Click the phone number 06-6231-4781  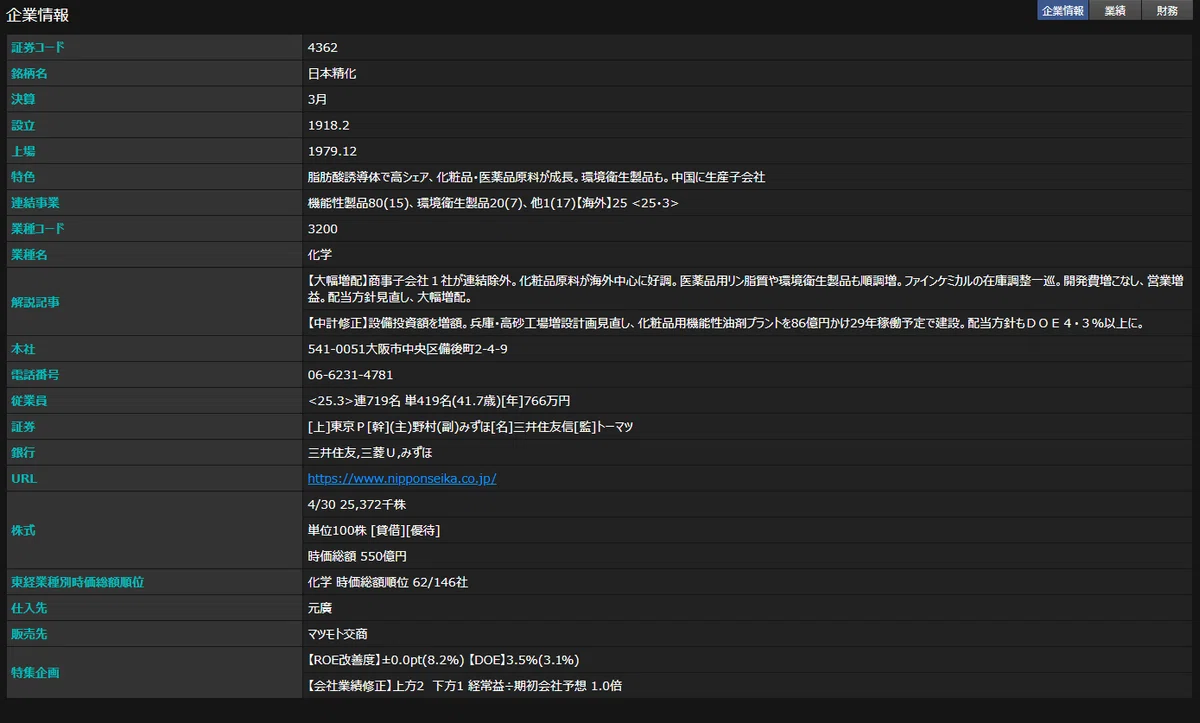[x=350, y=375]
